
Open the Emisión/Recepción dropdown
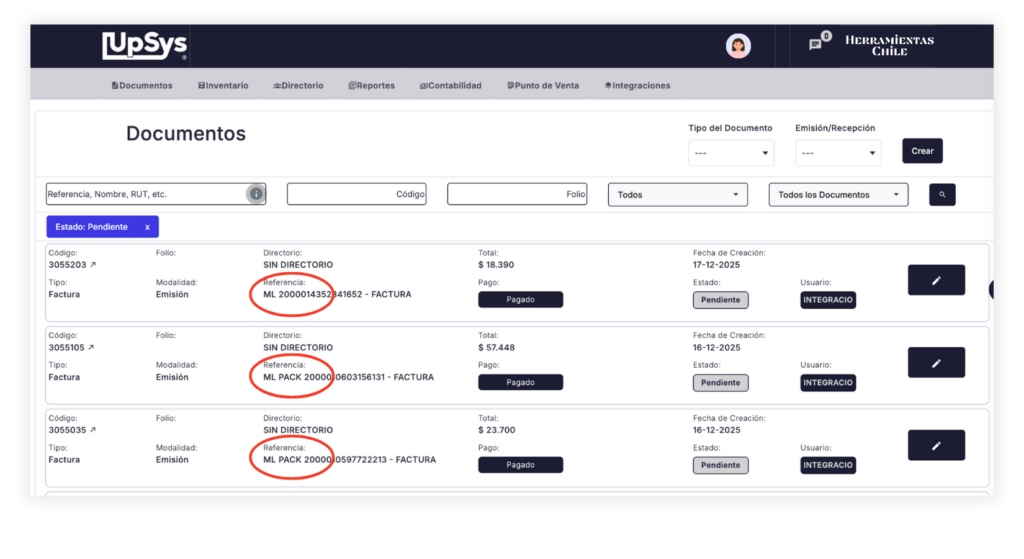point(838,153)
